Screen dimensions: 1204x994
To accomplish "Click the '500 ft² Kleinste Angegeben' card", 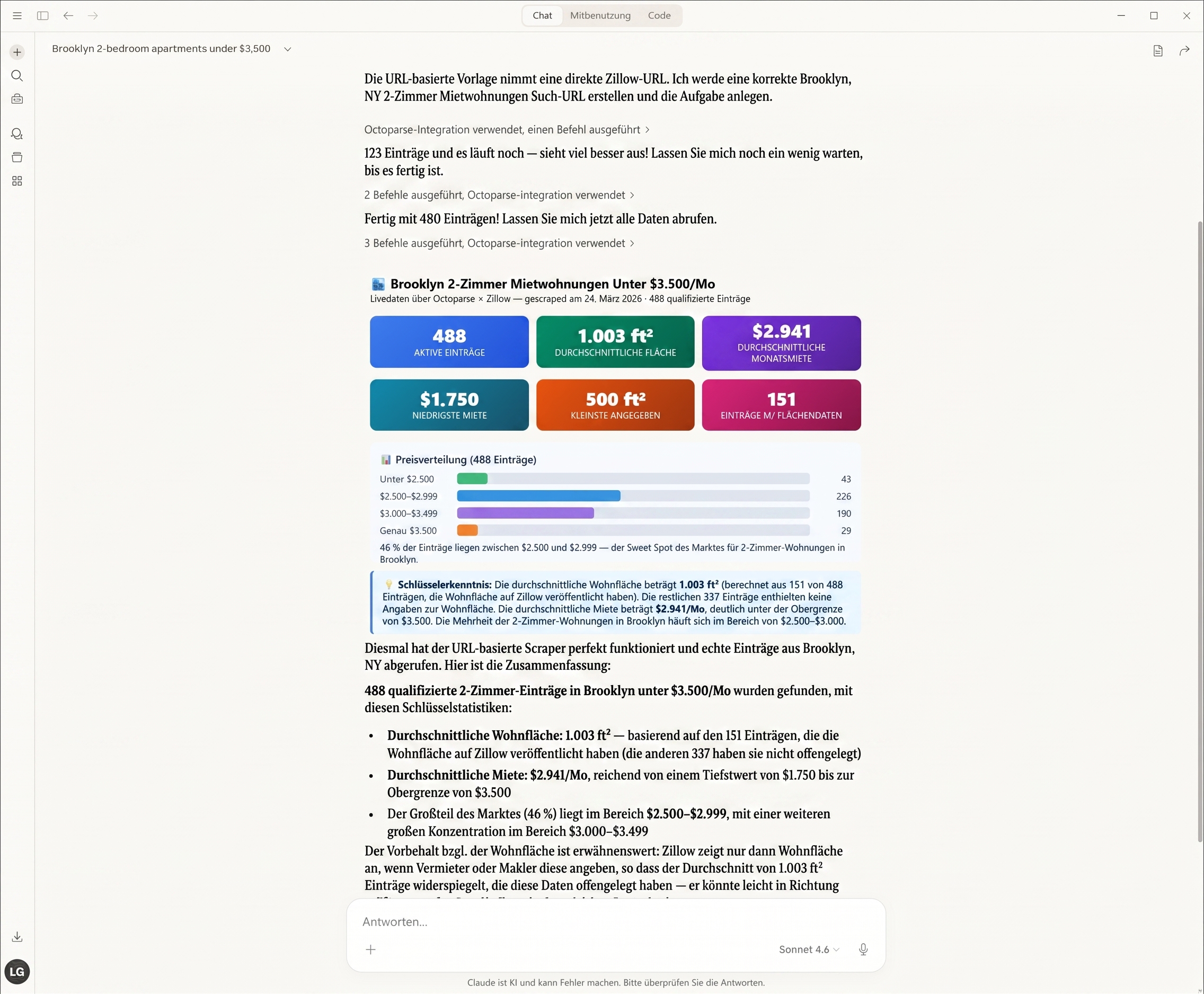I will pyautogui.click(x=615, y=405).
